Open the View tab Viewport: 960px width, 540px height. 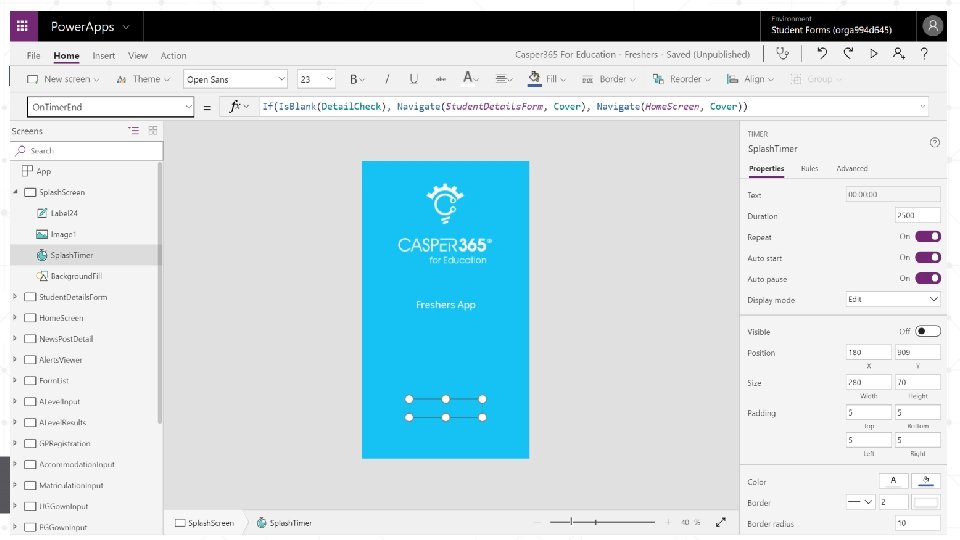(138, 55)
